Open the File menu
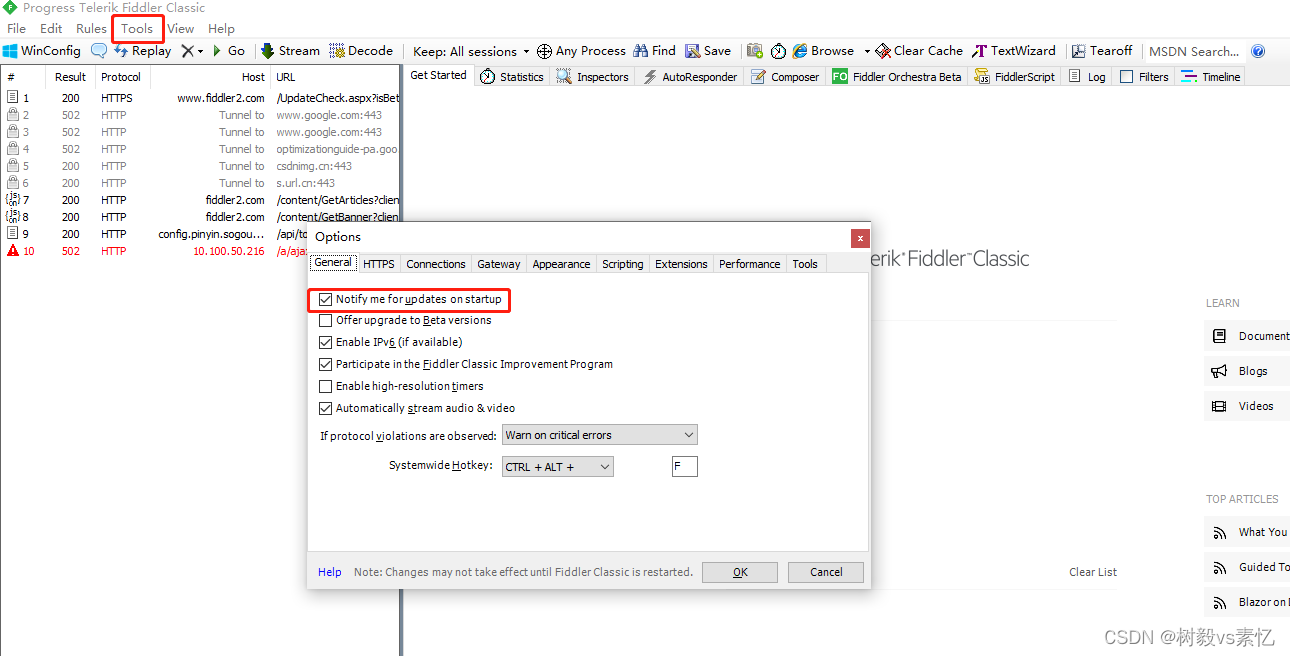Image resolution: width=1290 pixels, height=656 pixels. click(17, 29)
